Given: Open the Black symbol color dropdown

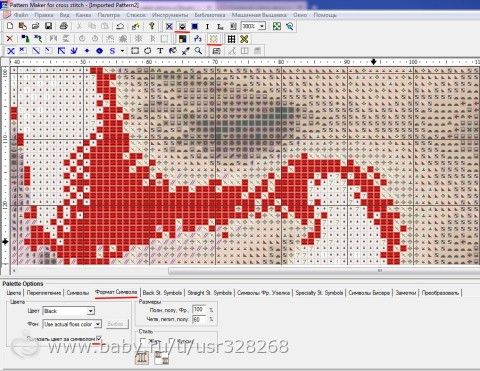Looking at the screenshot, I should point(90,311).
